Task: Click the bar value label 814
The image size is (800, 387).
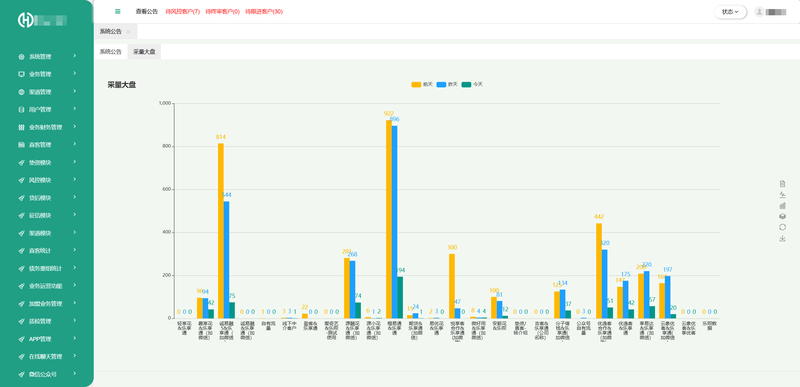Action: (221, 137)
